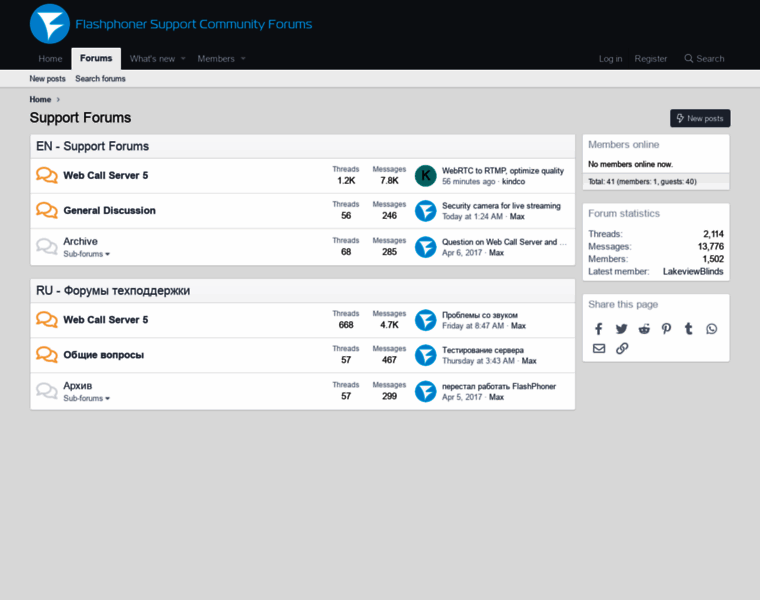
Task: Open kindco's user profile link
Action: [513, 181]
